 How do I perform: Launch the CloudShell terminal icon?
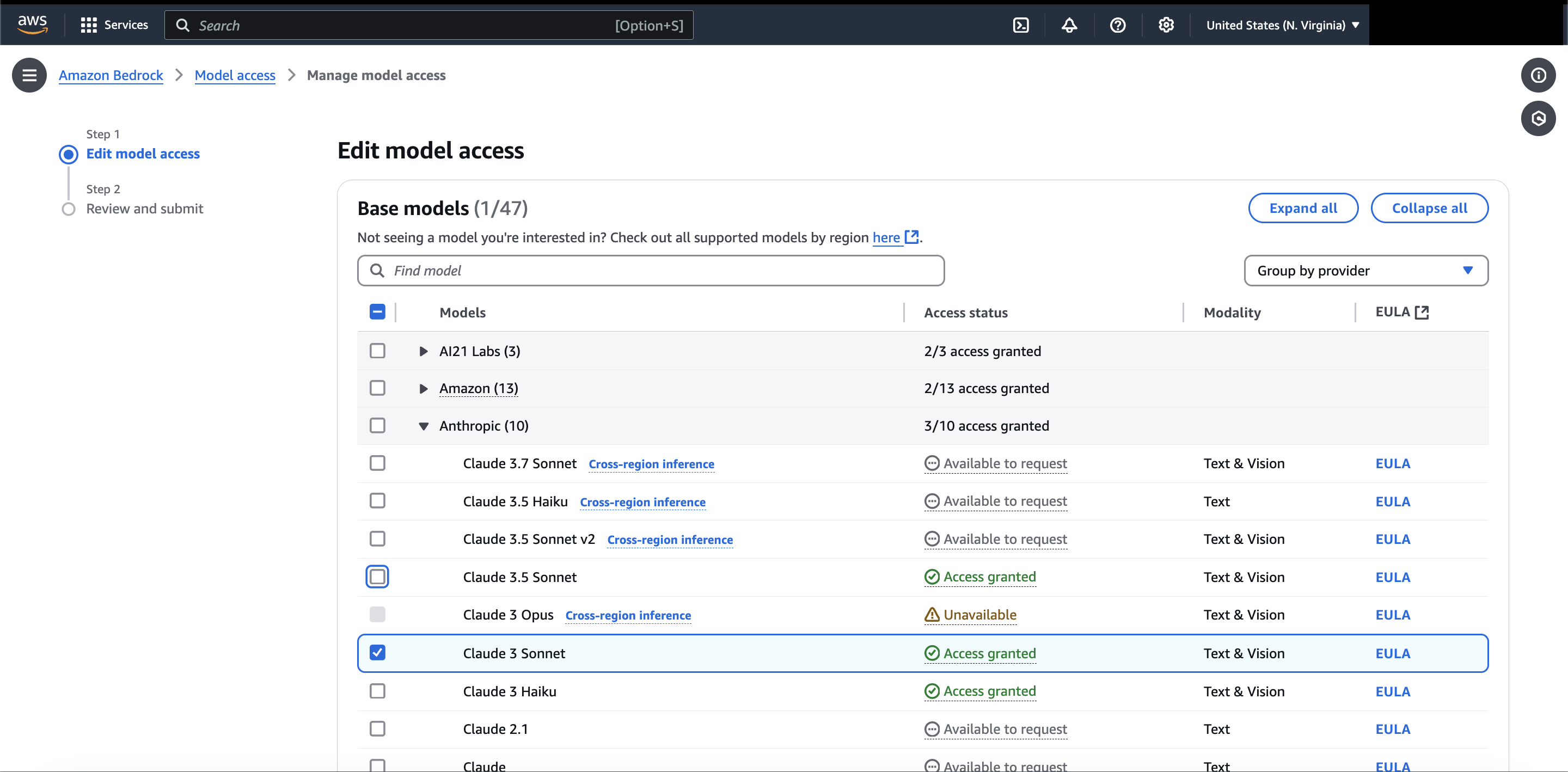coord(1021,25)
